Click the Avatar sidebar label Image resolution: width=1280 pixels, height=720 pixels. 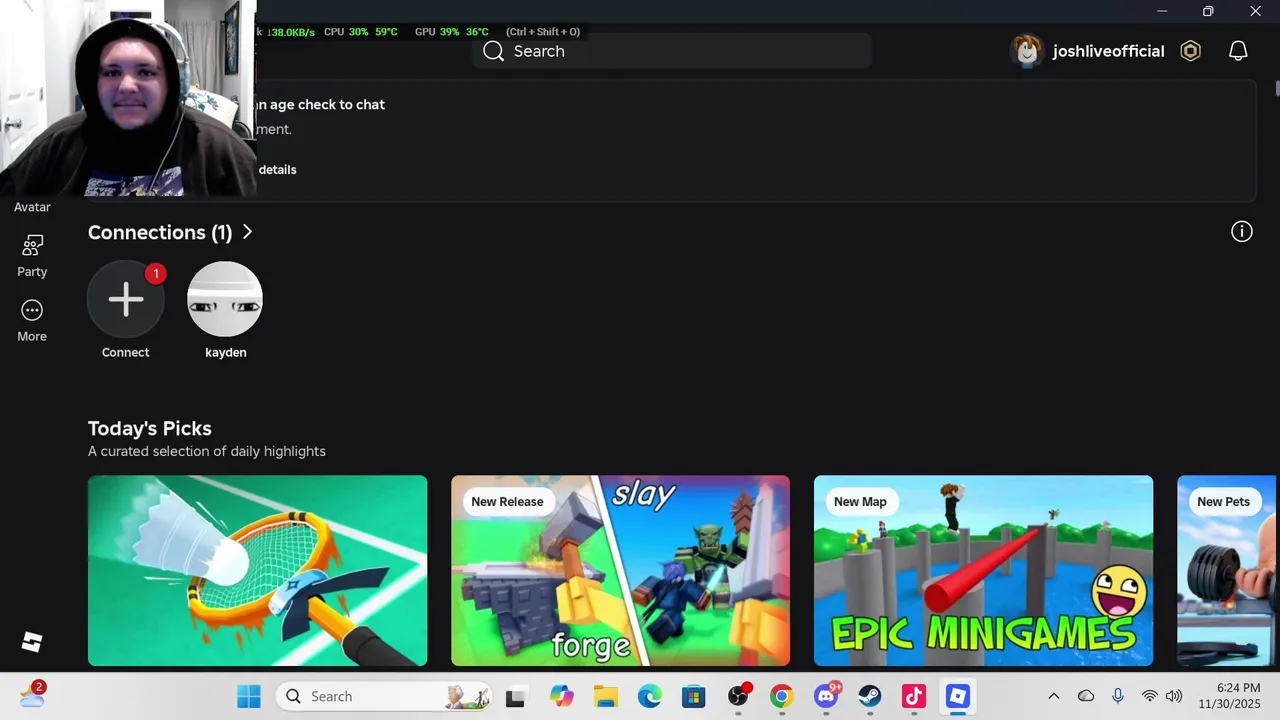pos(32,207)
